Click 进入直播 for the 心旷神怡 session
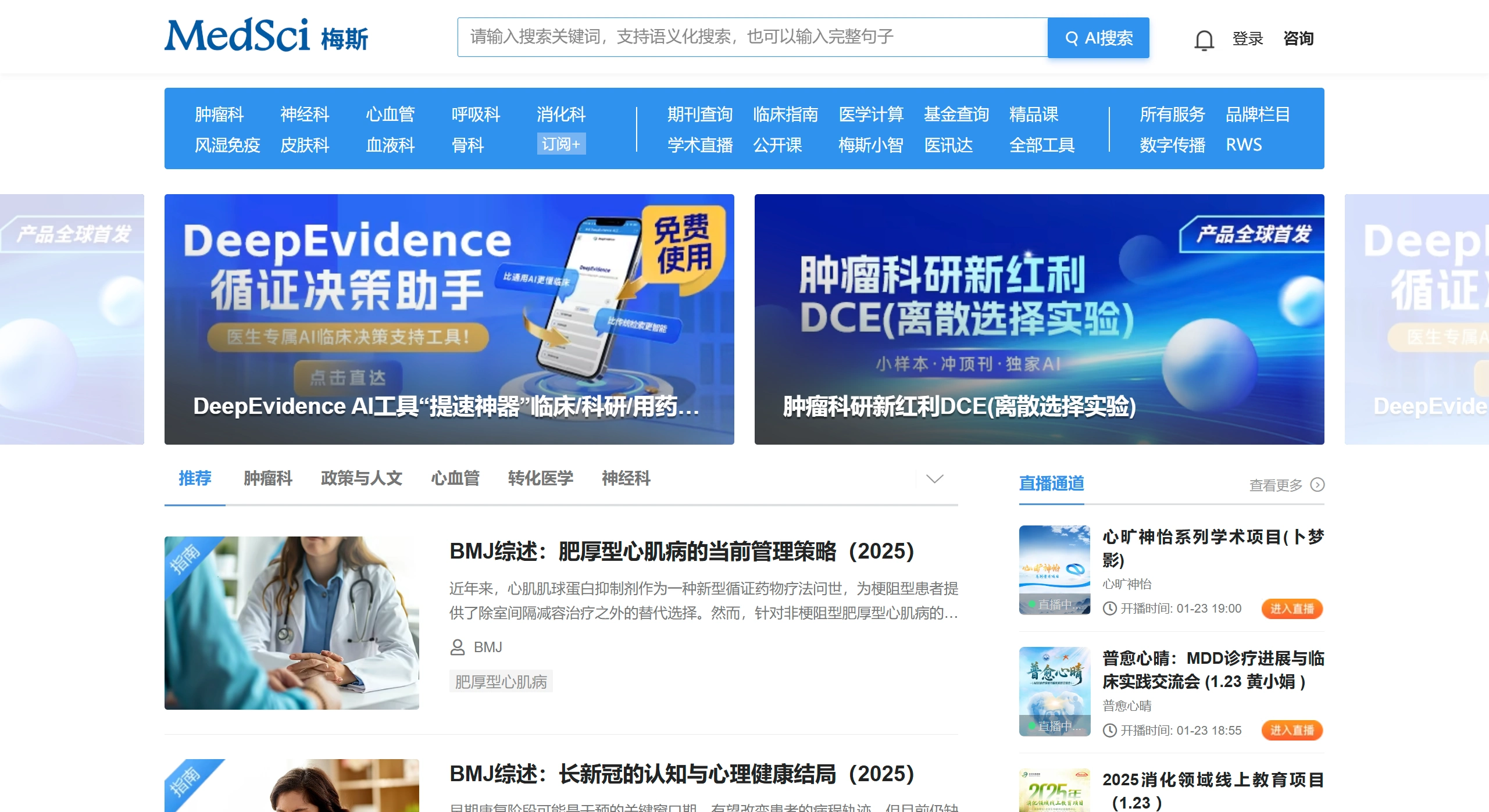The width and height of the screenshot is (1489, 812). click(x=1292, y=609)
